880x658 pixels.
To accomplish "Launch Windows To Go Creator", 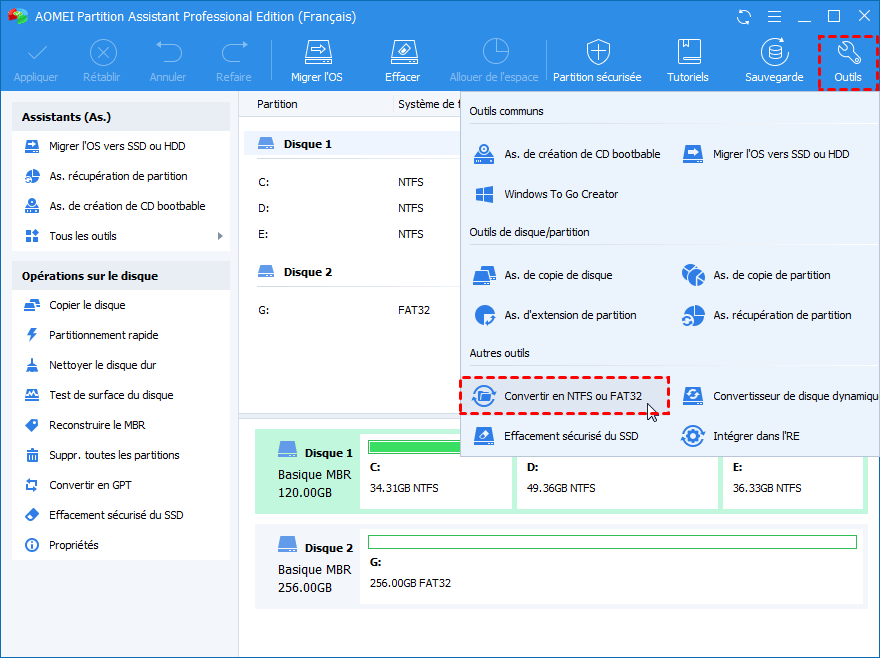I will tap(546, 194).
